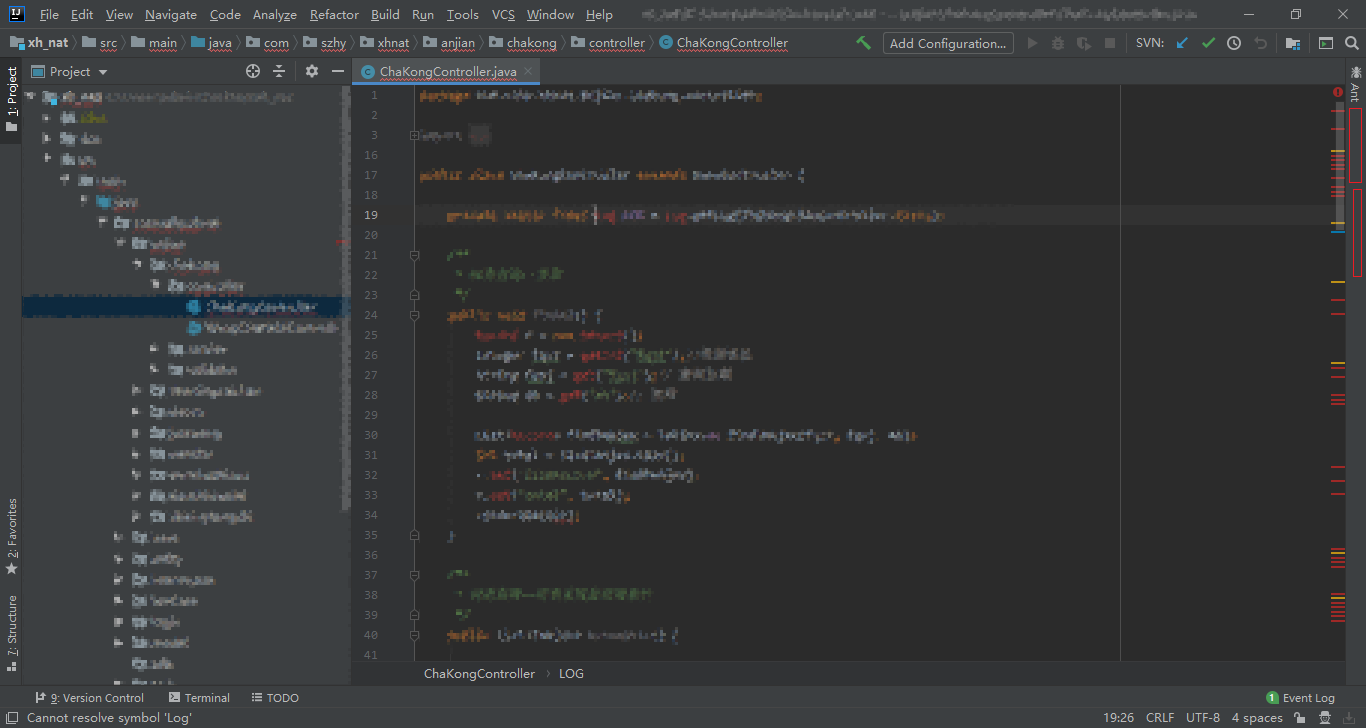The height and width of the screenshot is (728, 1366).
Task: Select Opened File with the crosshair icon
Action: pyautogui.click(x=253, y=71)
